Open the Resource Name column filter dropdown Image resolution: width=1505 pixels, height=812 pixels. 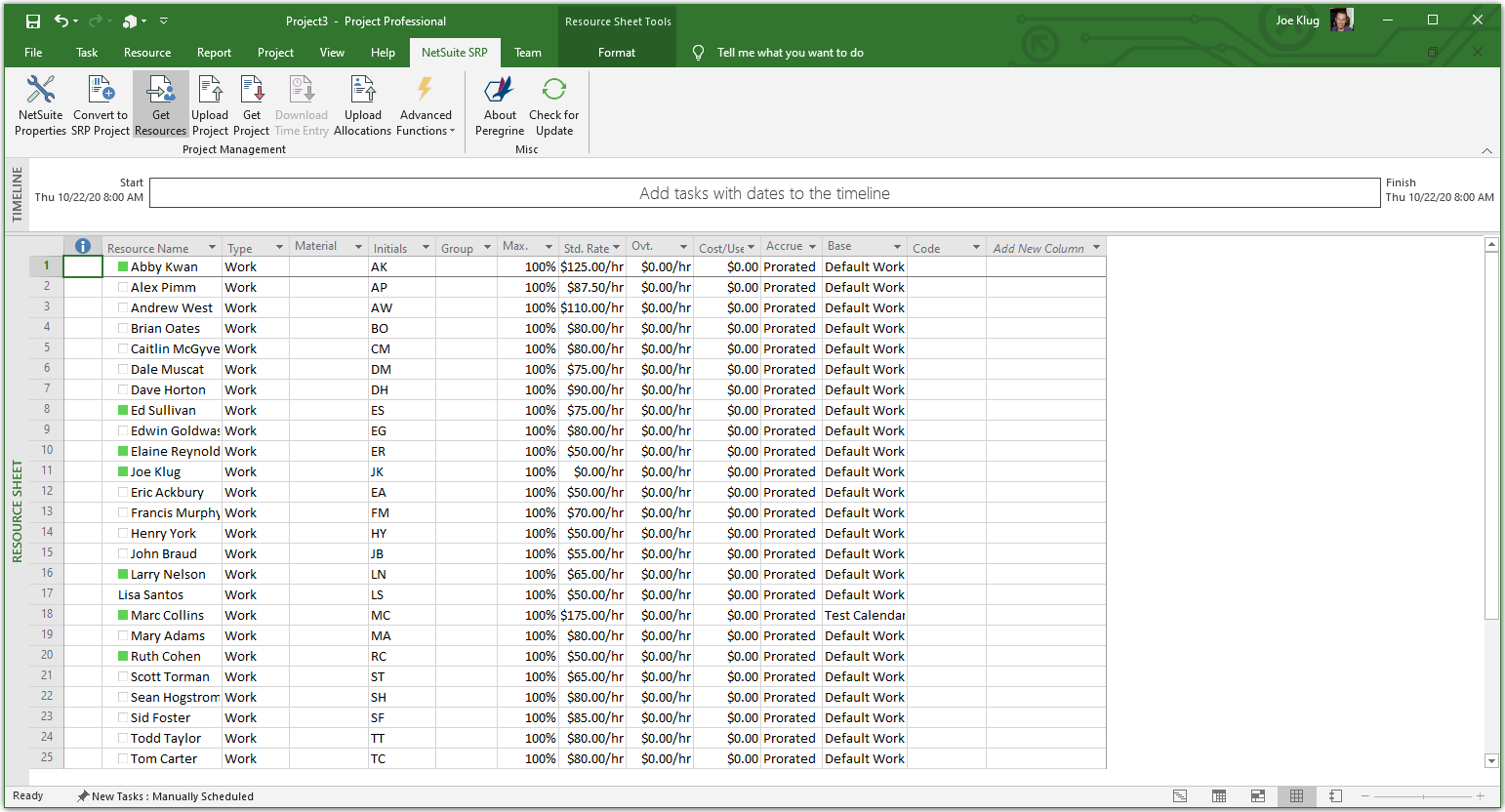[211, 248]
